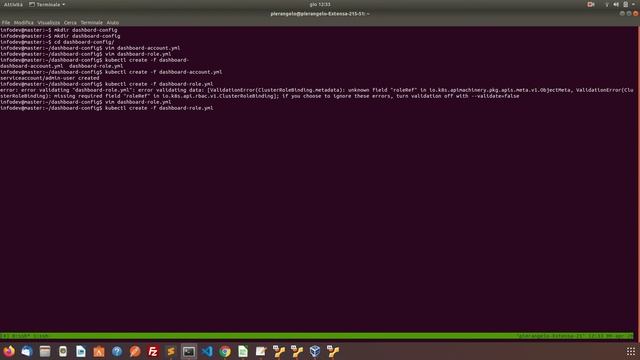Open the Aiuto menu
Image resolution: width=640 pixels, height=360 pixels.
113,22
